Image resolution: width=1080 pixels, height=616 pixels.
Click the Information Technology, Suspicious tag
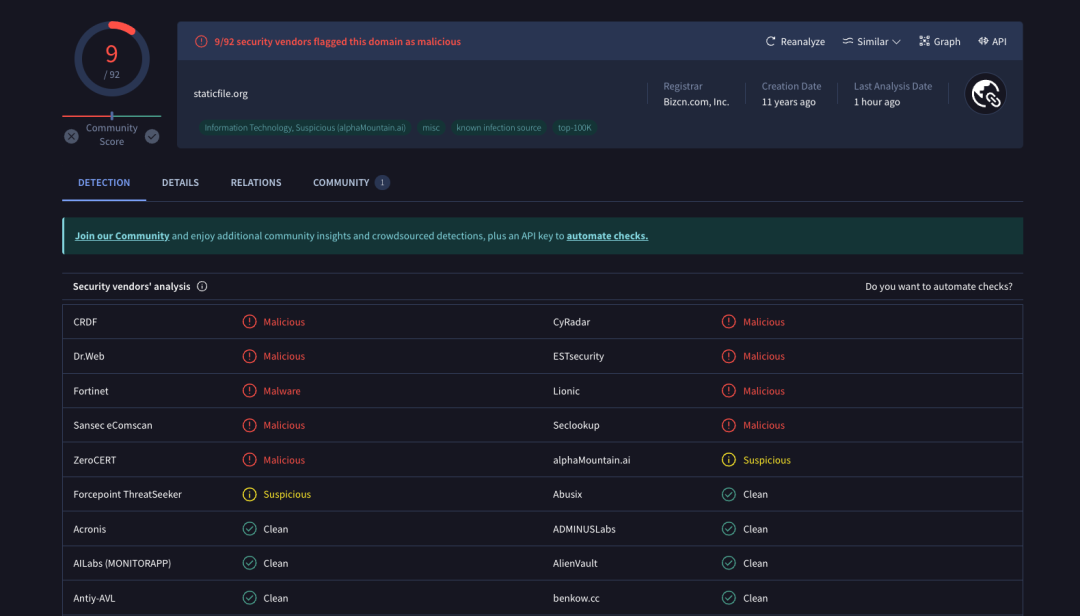[305, 127]
